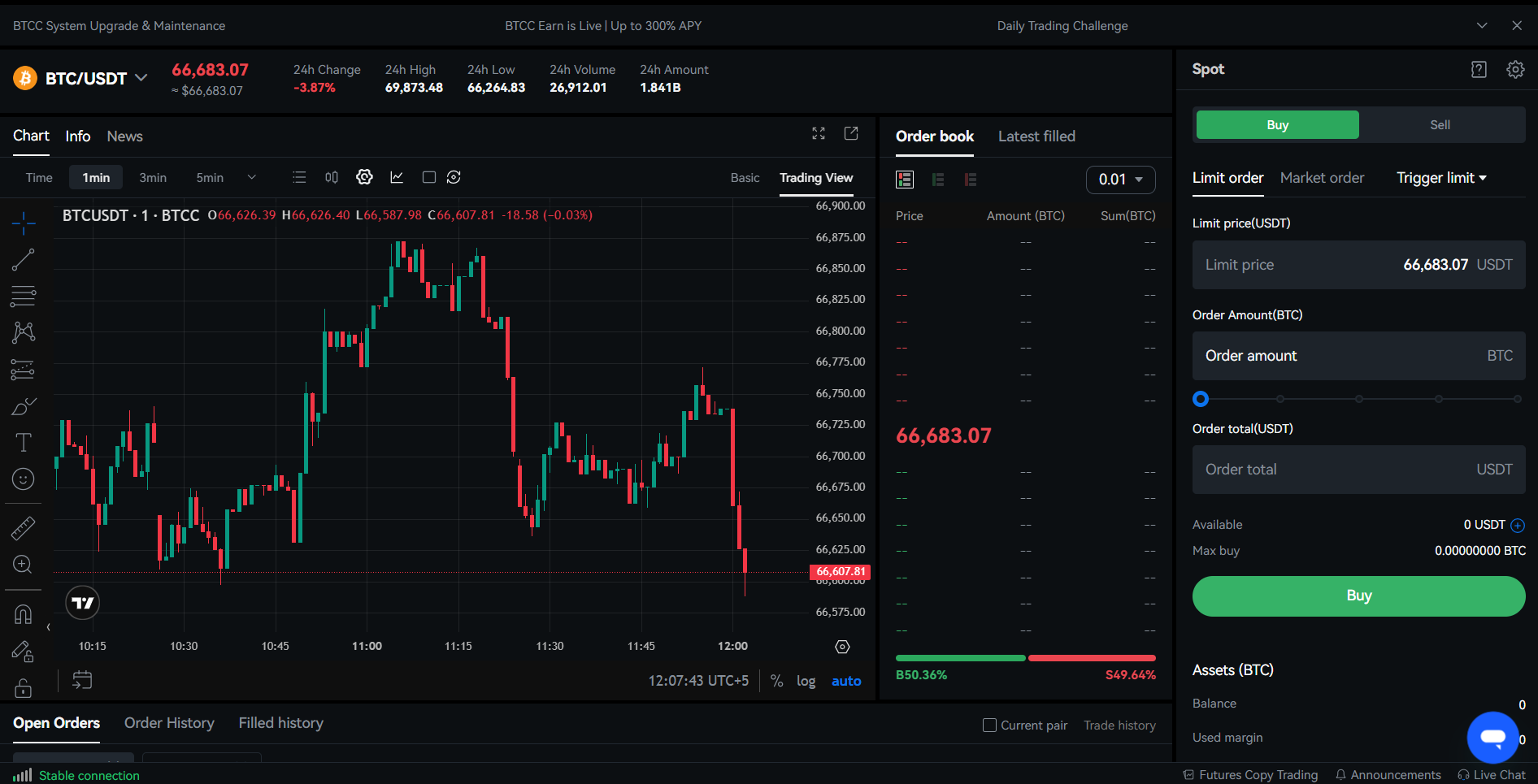Click the chart refresh icon
Viewport: 1538px width, 784px height.
454,177
